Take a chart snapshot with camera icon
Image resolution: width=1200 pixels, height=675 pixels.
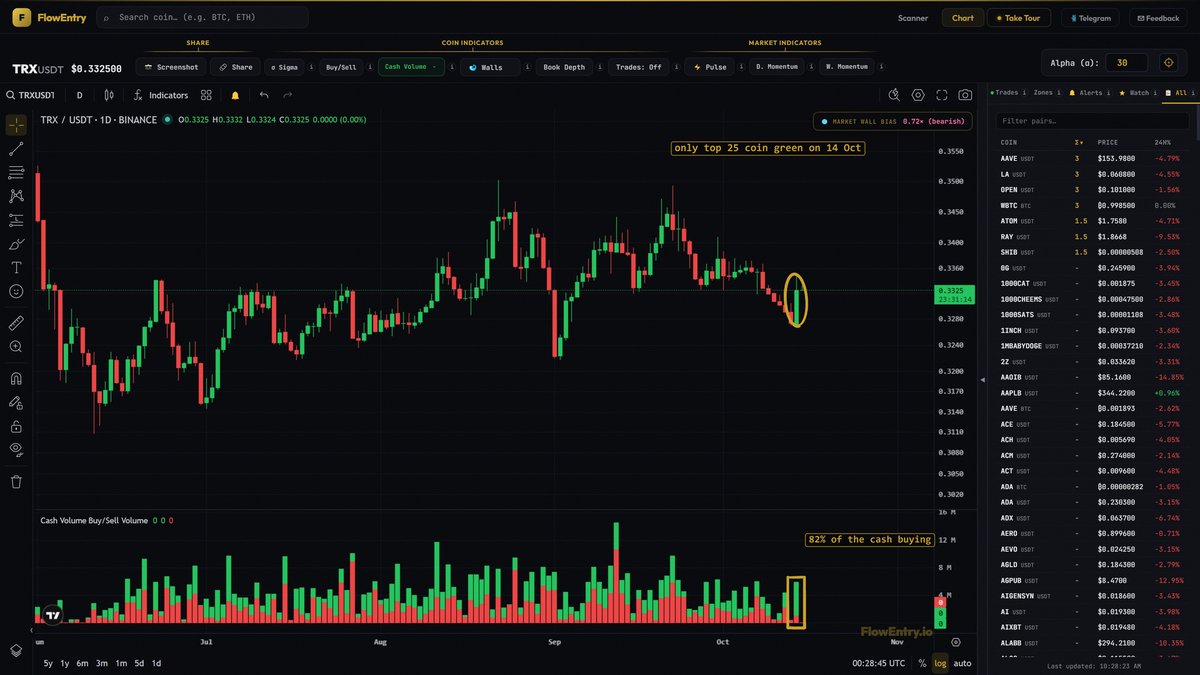point(965,95)
